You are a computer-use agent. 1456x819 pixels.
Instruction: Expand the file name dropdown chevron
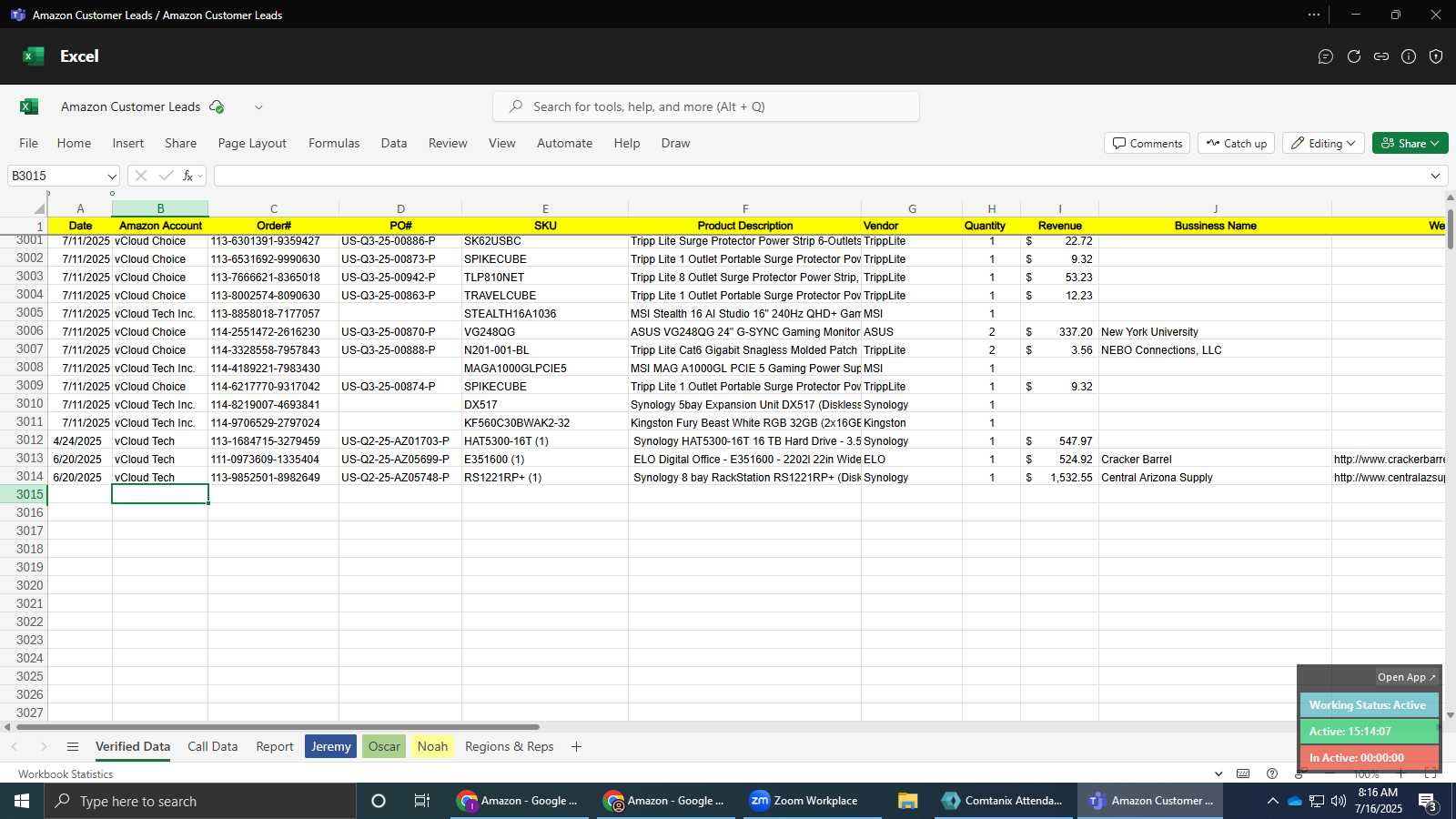[258, 107]
